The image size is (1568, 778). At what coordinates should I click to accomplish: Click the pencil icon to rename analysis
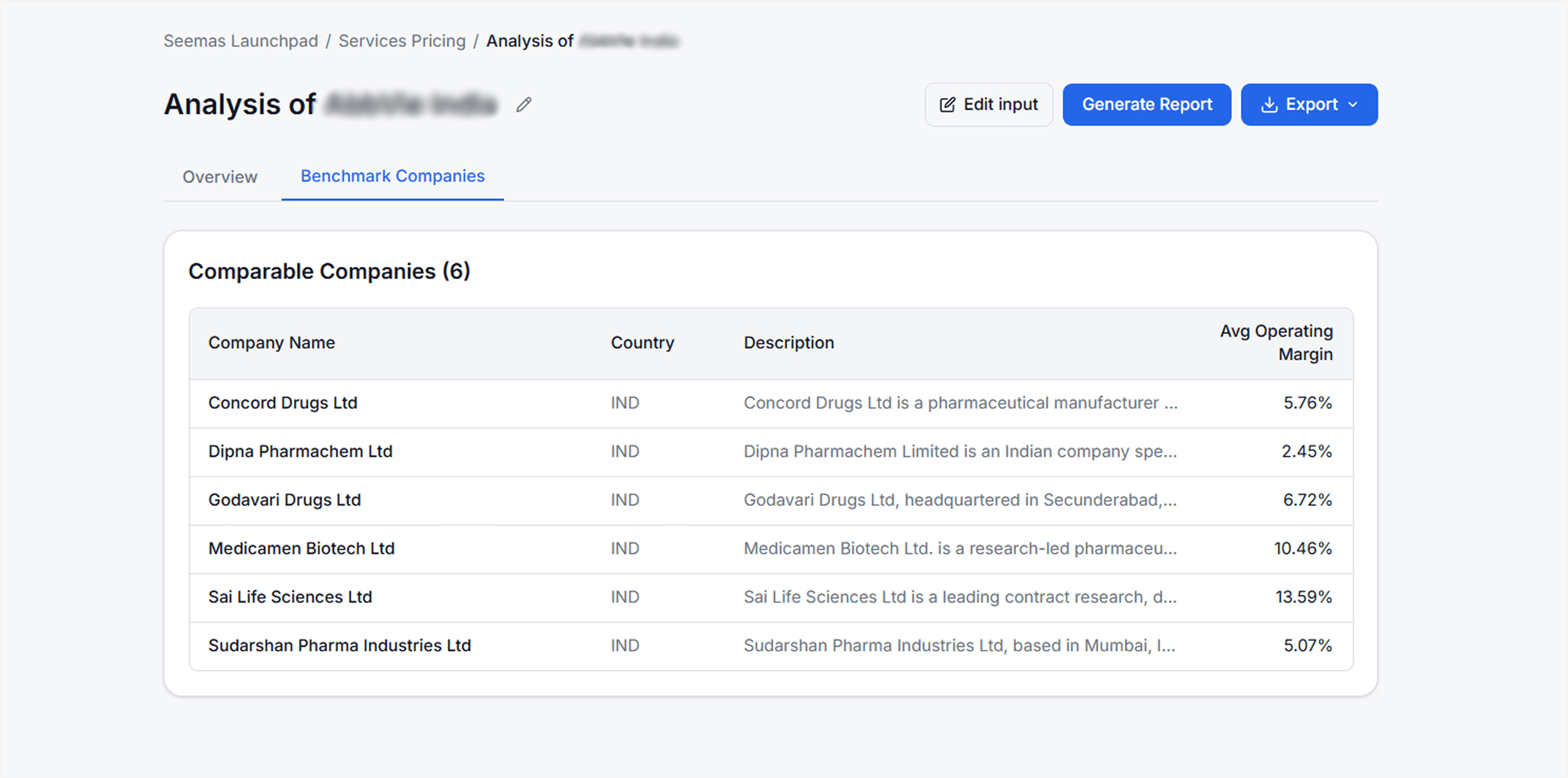(524, 105)
